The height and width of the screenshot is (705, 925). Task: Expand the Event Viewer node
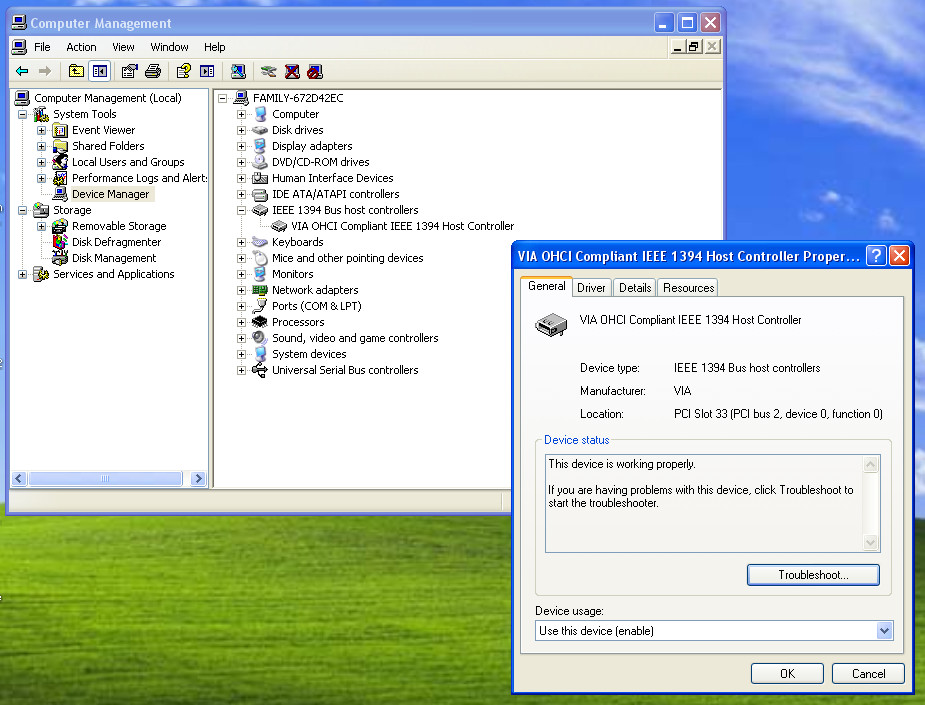pos(41,130)
